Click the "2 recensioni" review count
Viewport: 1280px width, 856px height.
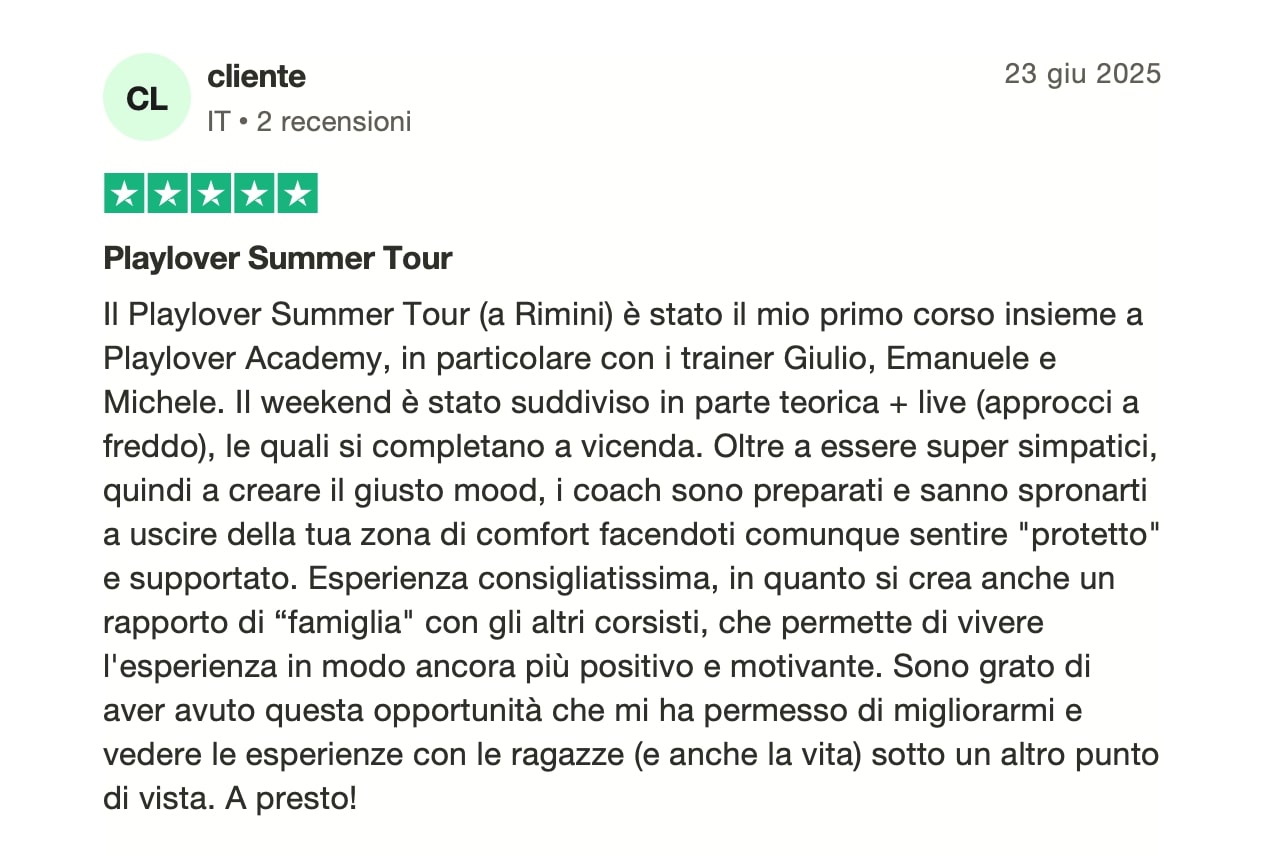tap(334, 122)
